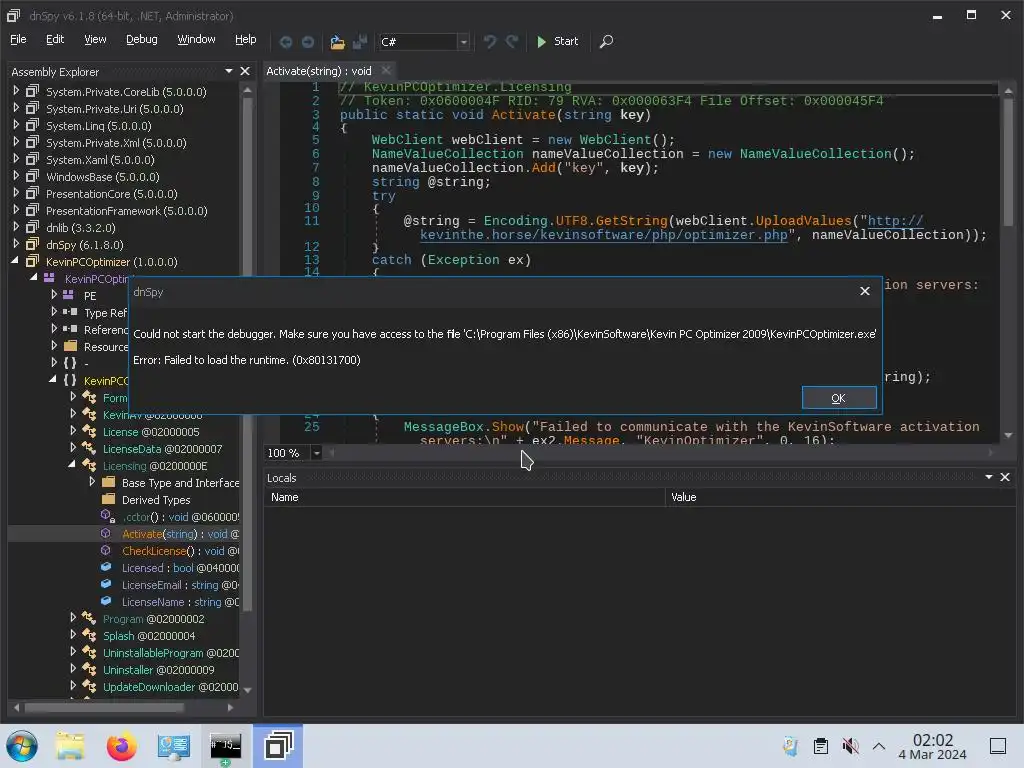The width and height of the screenshot is (1024, 768).
Task: Click the Navigate Backward arrow icon
Action: (x=285, y=42)
